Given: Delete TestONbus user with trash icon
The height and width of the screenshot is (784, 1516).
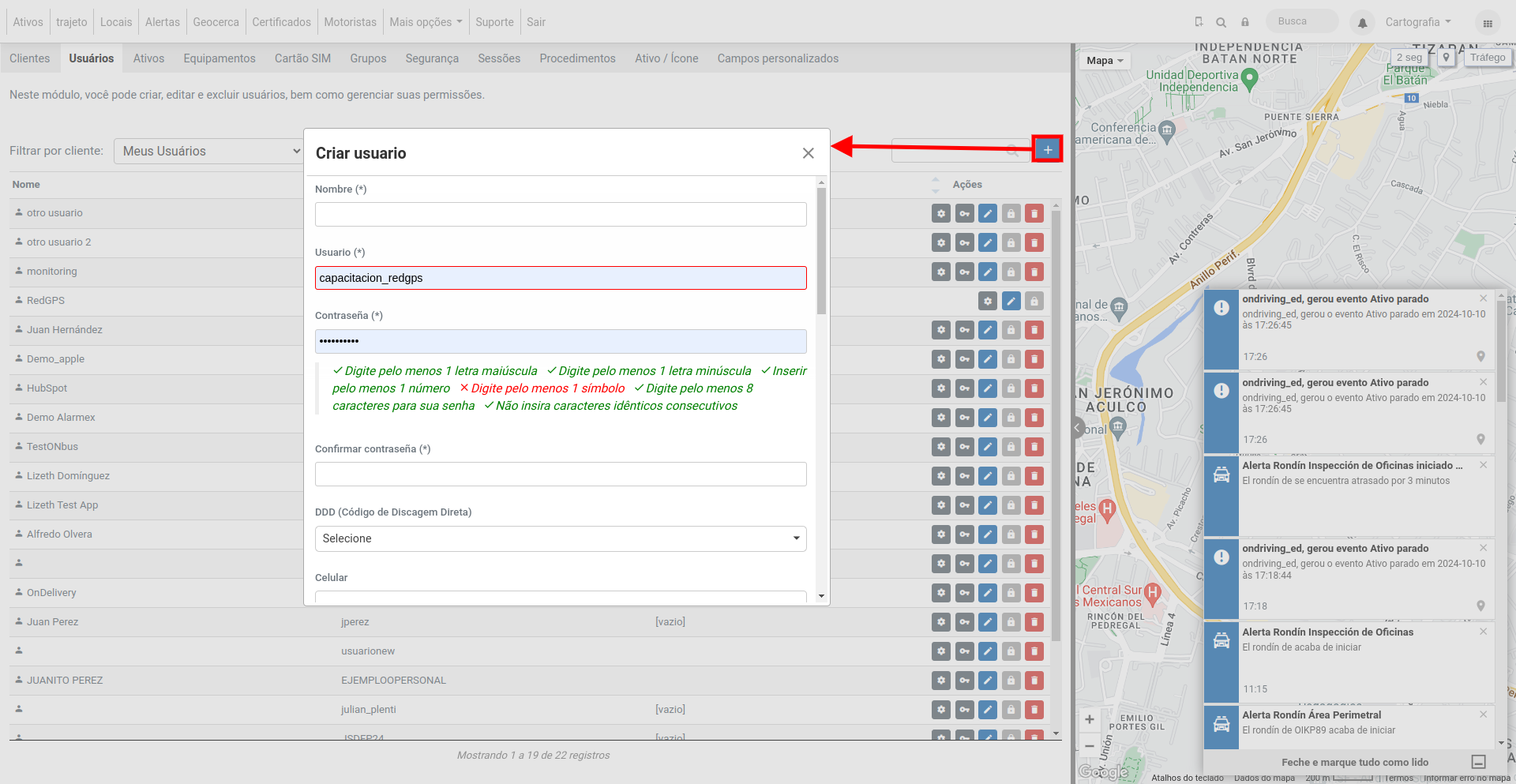Looking at the screenshot, I should [x=1034, y=447].
